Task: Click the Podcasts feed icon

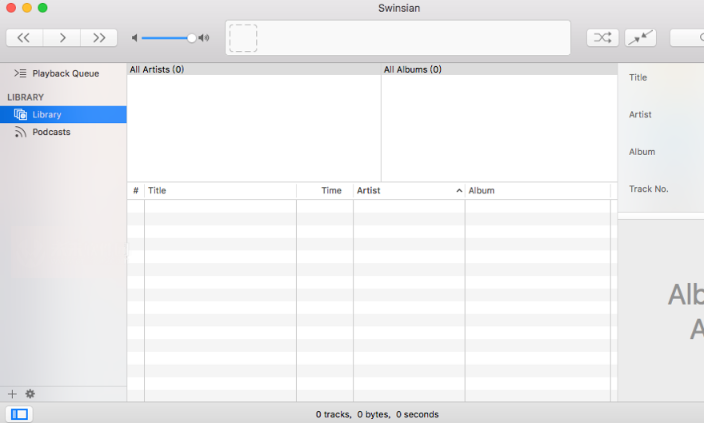Action: pyautogui.click(x=20, y=132)
